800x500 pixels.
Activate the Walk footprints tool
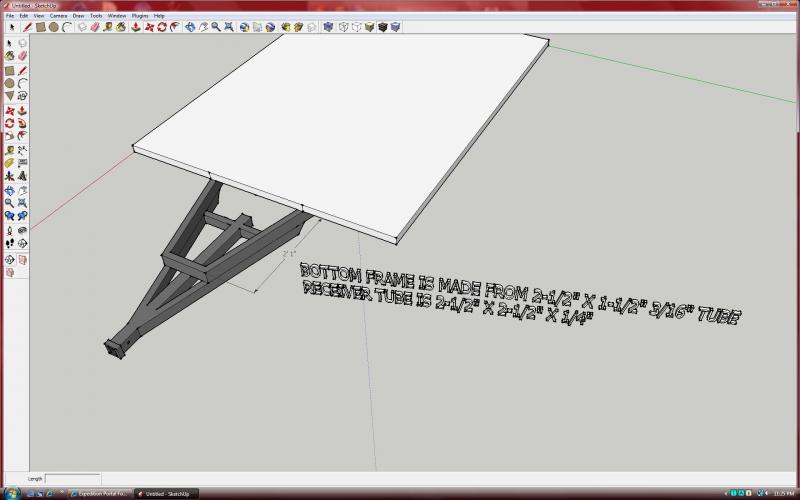(9, 244)
